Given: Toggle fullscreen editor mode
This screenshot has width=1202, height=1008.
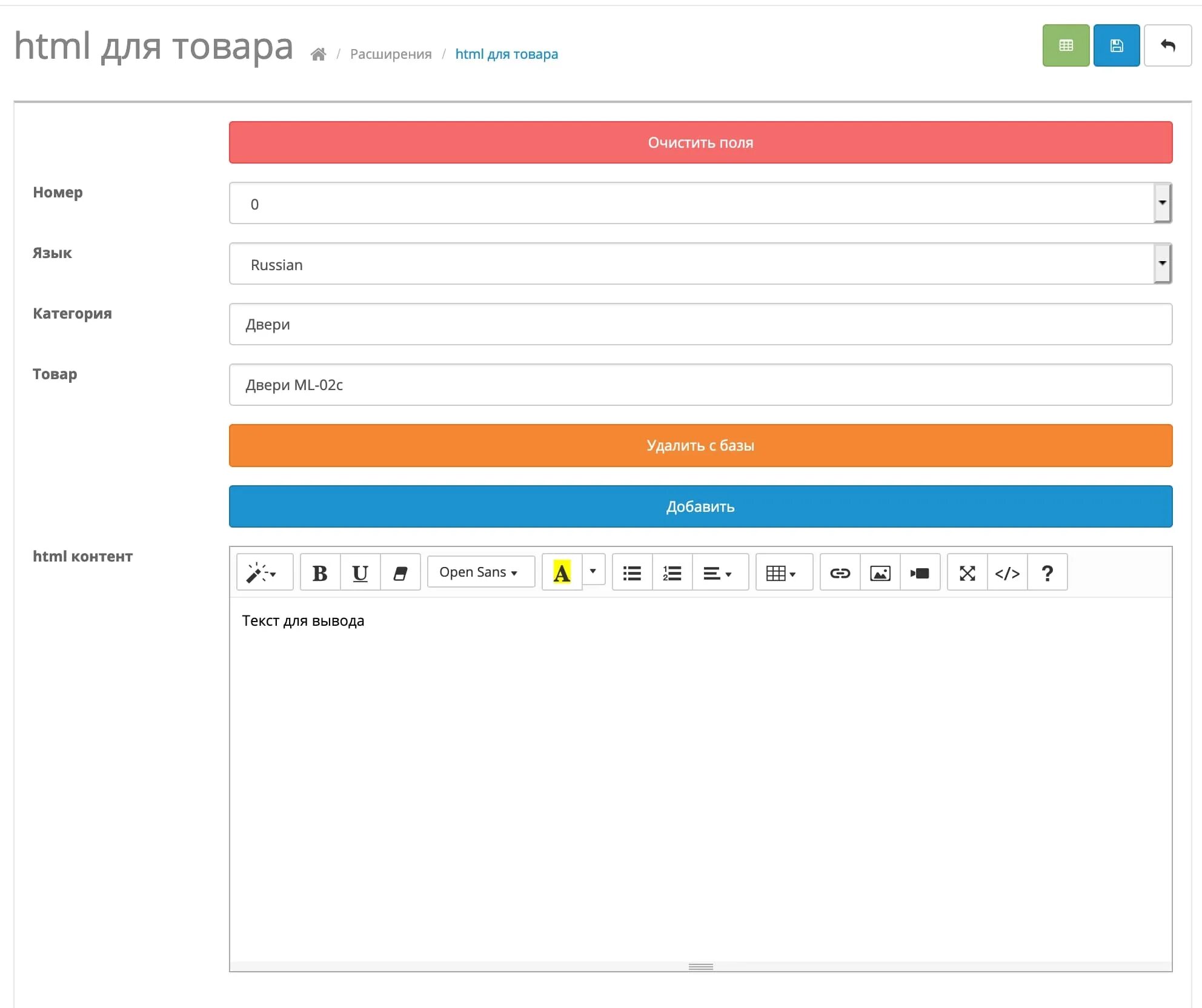Looking at the screenshot, I should (x=967, y=572).
